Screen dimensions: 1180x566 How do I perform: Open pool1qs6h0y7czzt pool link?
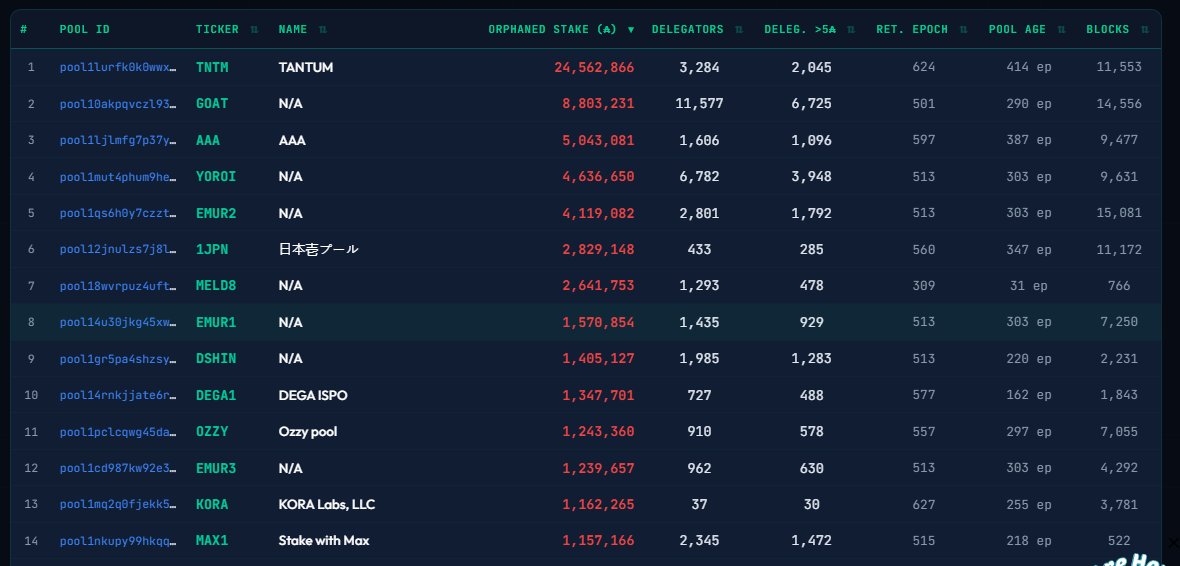(x=118, y=213)
